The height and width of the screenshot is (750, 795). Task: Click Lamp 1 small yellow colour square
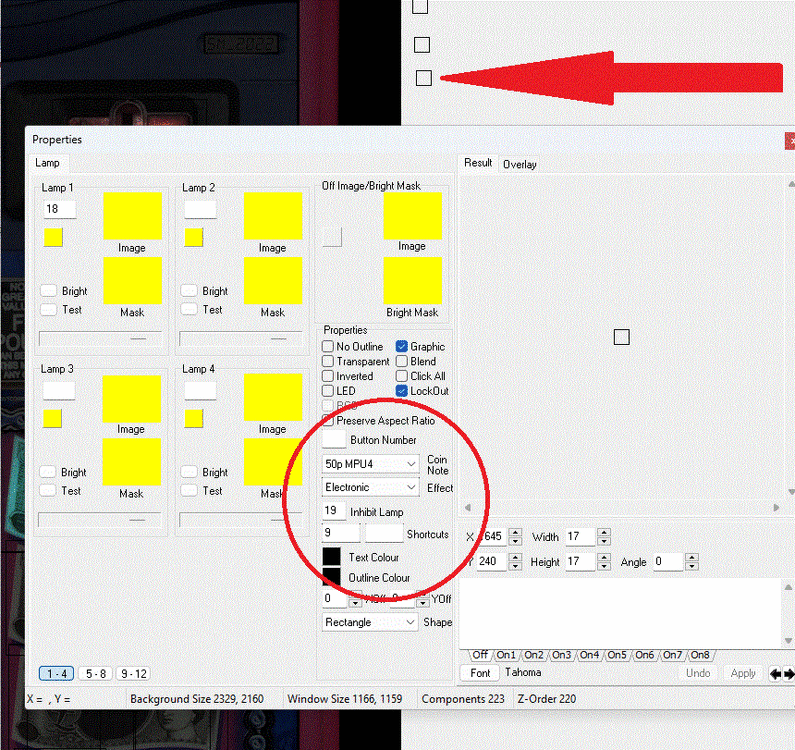[x=54, y=237]
